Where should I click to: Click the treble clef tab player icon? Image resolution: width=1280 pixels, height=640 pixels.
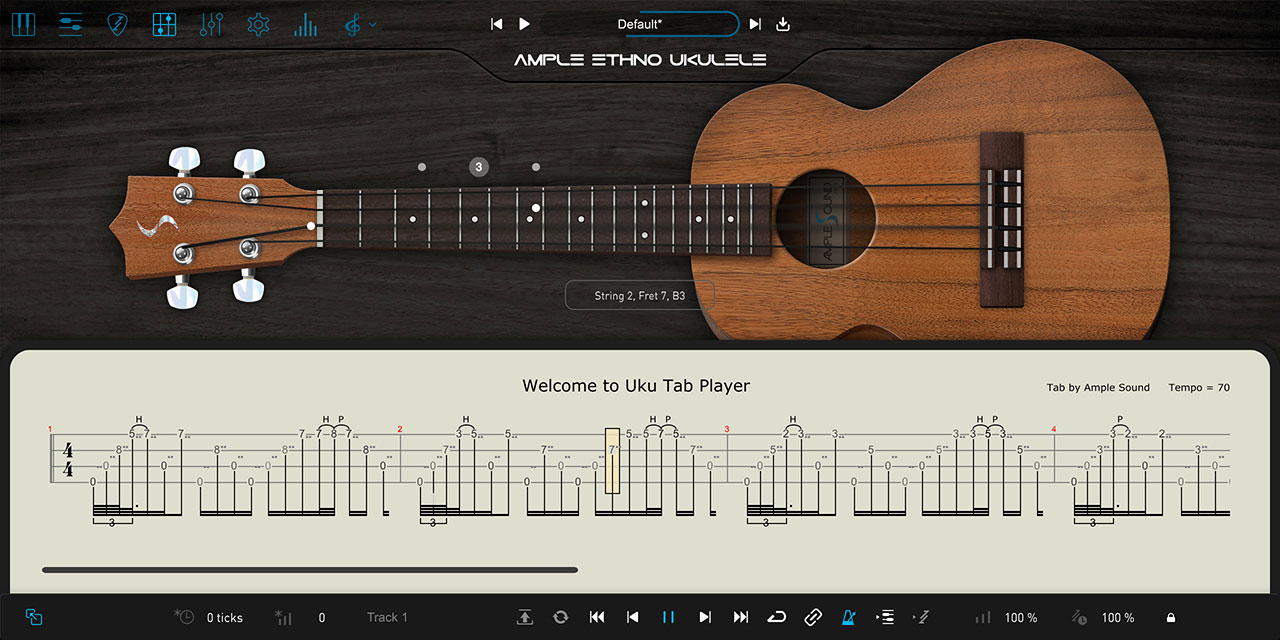click(352, 24)
